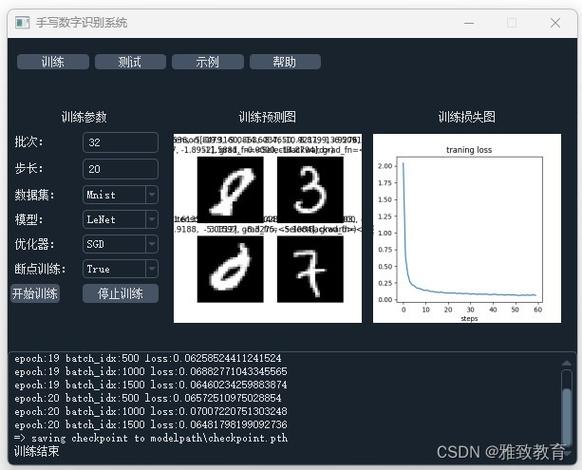The height and width of the screenshot is (470, 582).
Task: Close the 手写数字识别系统 window
Action: click(555, 23)
